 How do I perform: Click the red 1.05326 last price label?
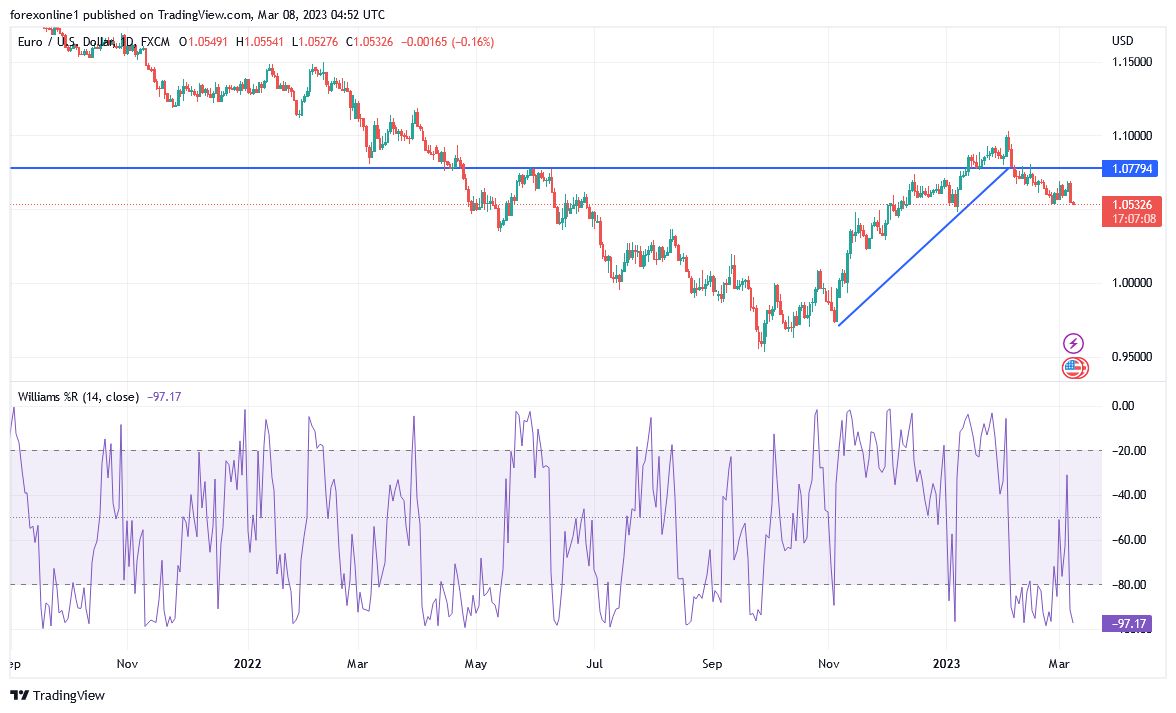[x=1131, y=204]
